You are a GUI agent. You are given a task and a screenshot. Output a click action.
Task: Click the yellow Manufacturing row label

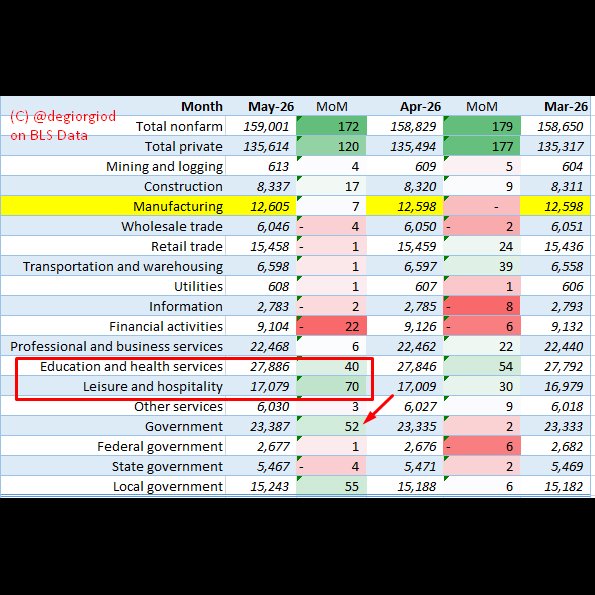click(x=178, y=206)
